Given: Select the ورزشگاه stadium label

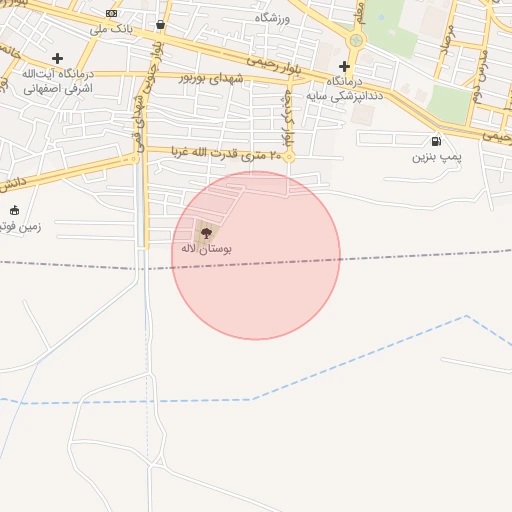Looking at the screenshot, I should click(x=272, y=18).
